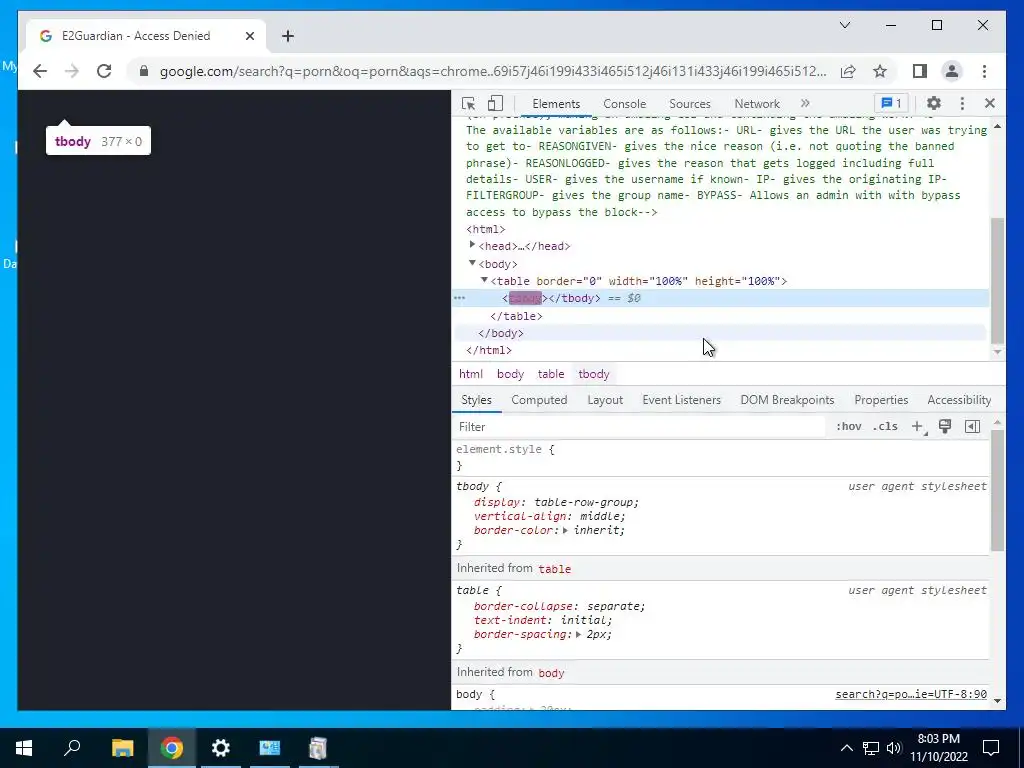Reload the current page
This screenshot has height=768, width=1024.
(x=104, y=71)
